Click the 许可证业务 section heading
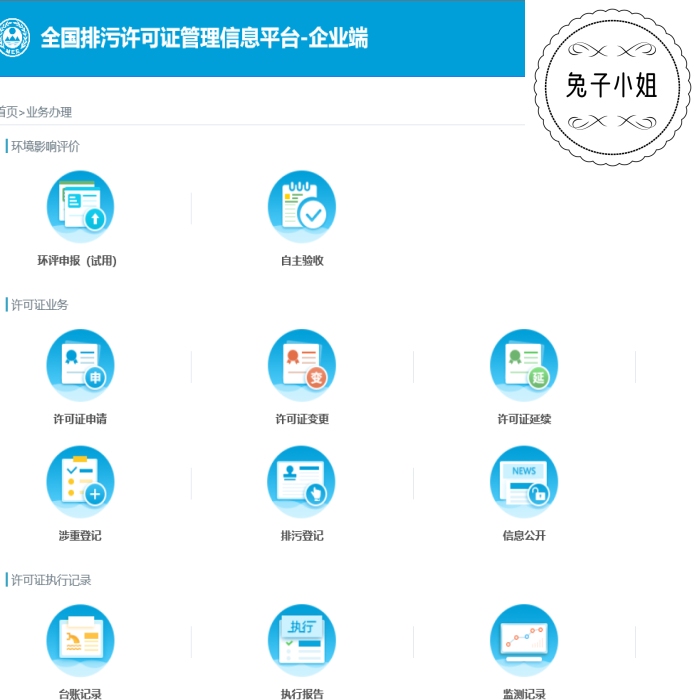 click(40, 304)
